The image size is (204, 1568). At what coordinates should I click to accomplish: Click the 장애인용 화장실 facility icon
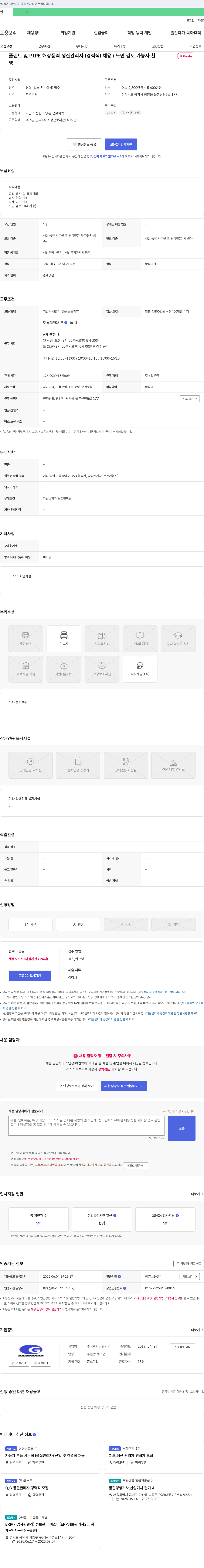126,765
